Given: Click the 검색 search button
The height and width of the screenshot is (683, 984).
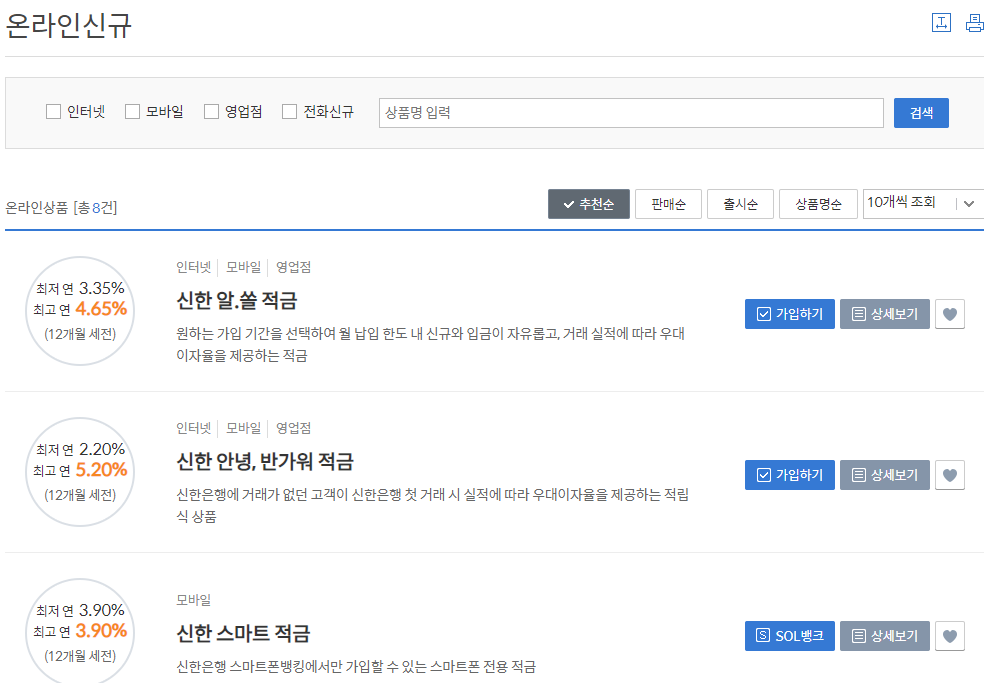Looking at the screenshot, I should pos(921,113).
